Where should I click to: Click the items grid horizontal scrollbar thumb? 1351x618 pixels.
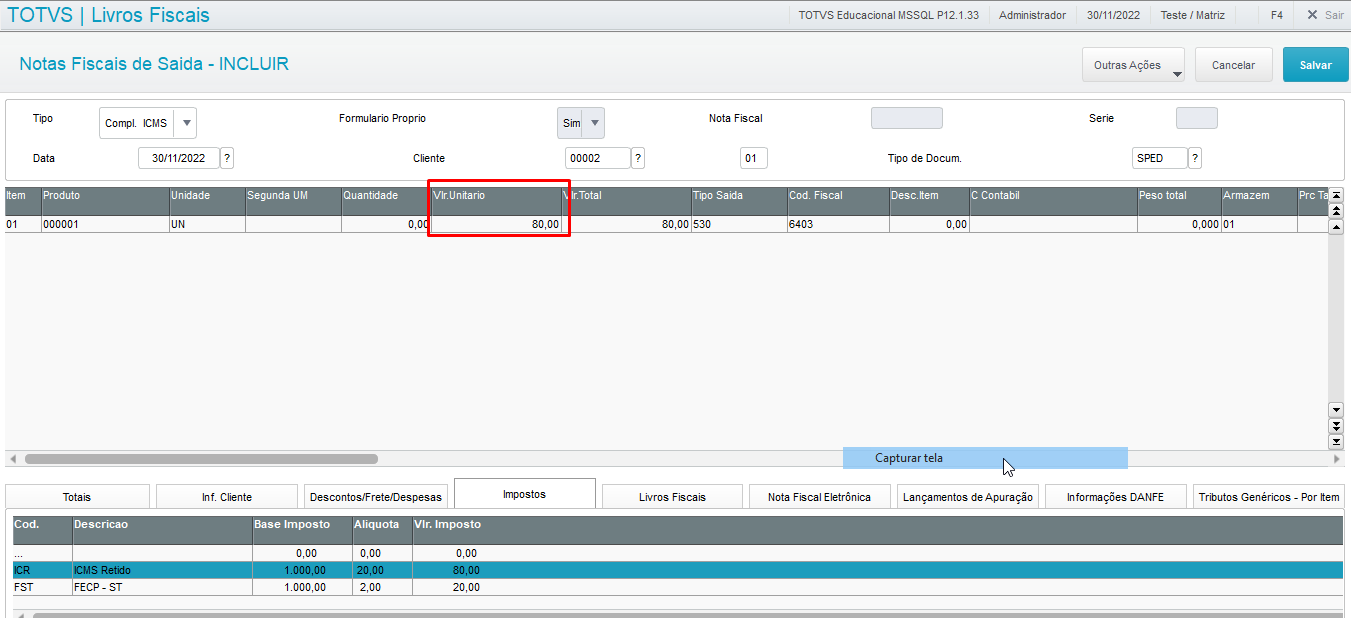click(200, 459)
